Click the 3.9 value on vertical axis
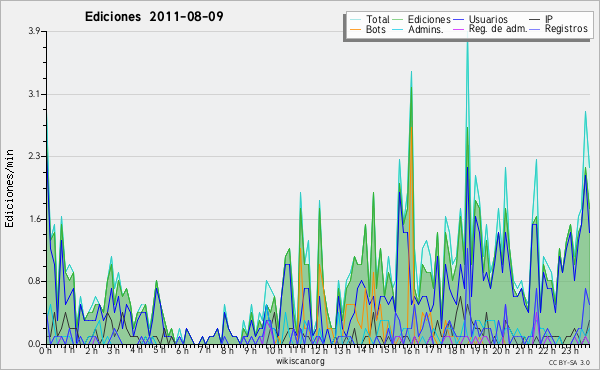This screenshot has height=370, width=600. tap(34, 31)
